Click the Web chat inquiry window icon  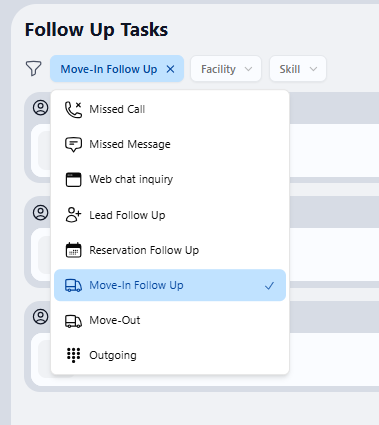tap(73, 180)
